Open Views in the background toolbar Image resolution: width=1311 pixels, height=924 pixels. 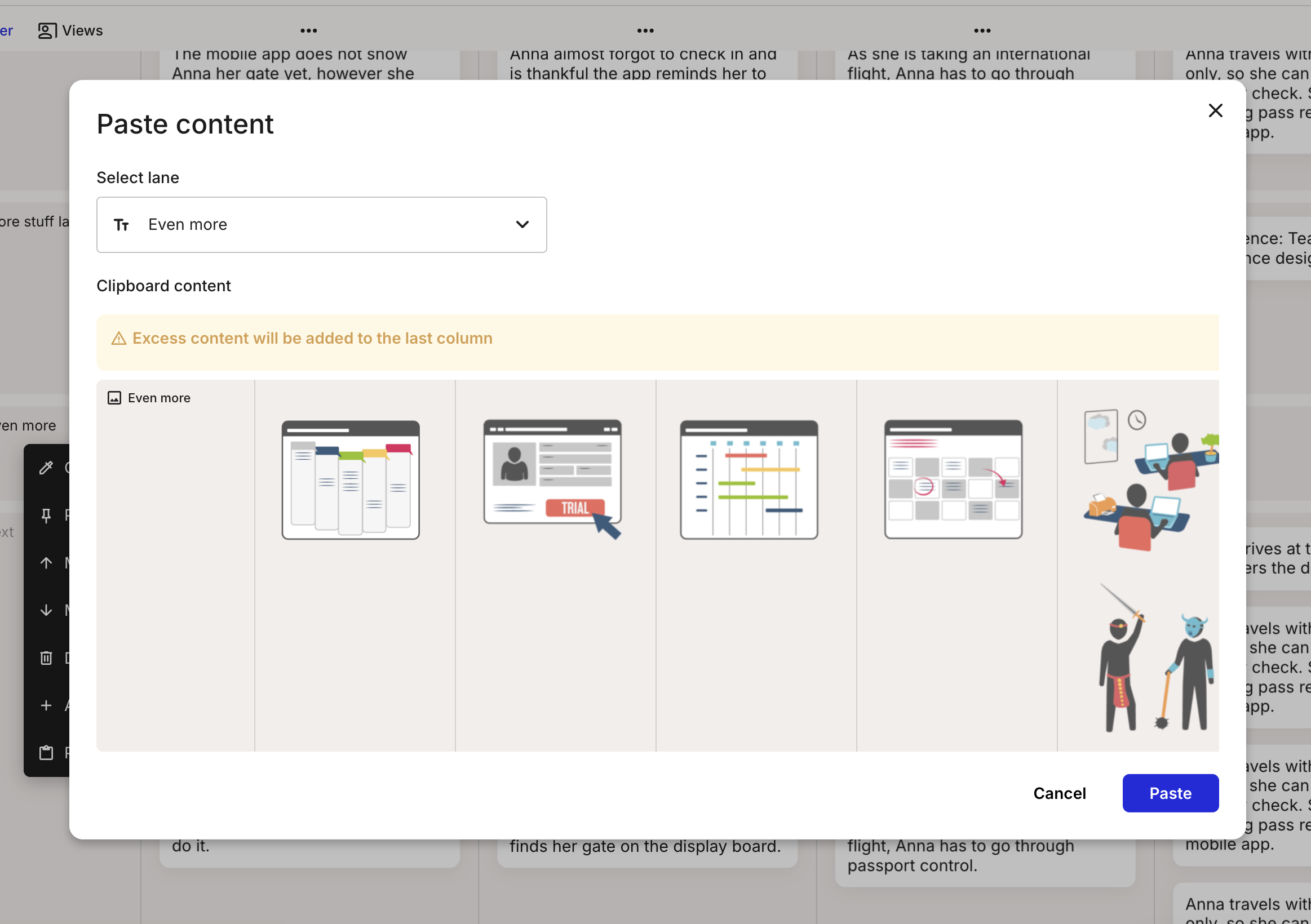click(x=70, y=30)
